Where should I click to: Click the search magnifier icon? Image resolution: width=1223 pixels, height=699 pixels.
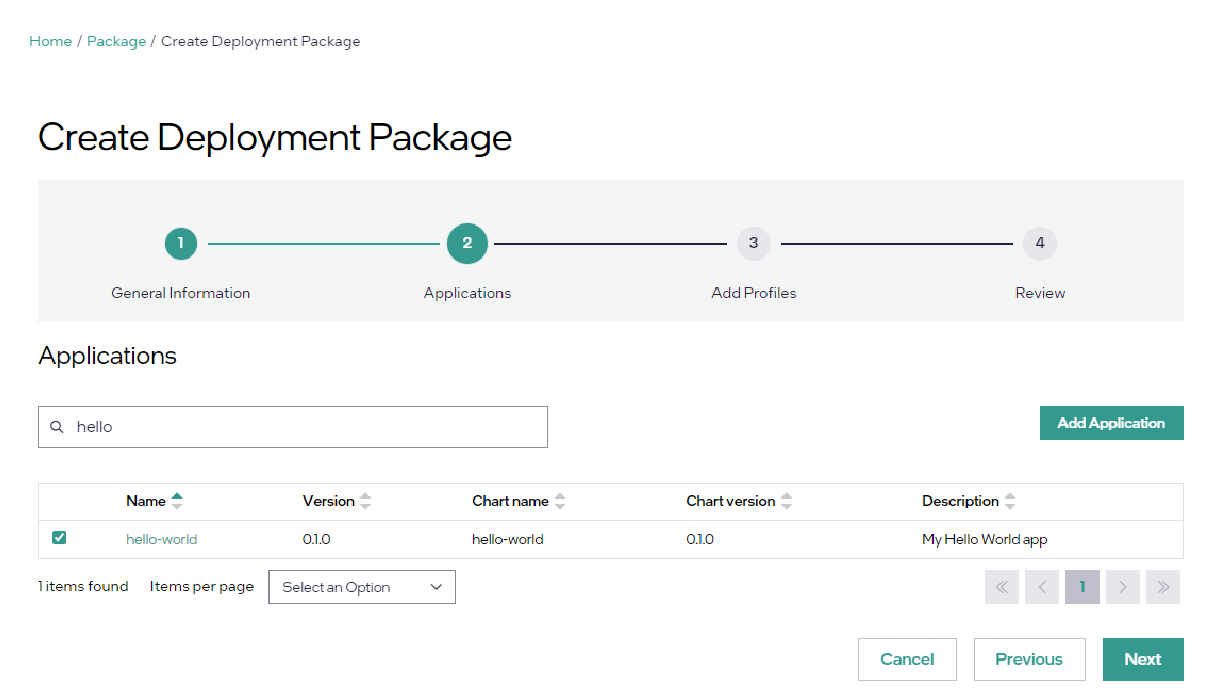click(57, 427)
